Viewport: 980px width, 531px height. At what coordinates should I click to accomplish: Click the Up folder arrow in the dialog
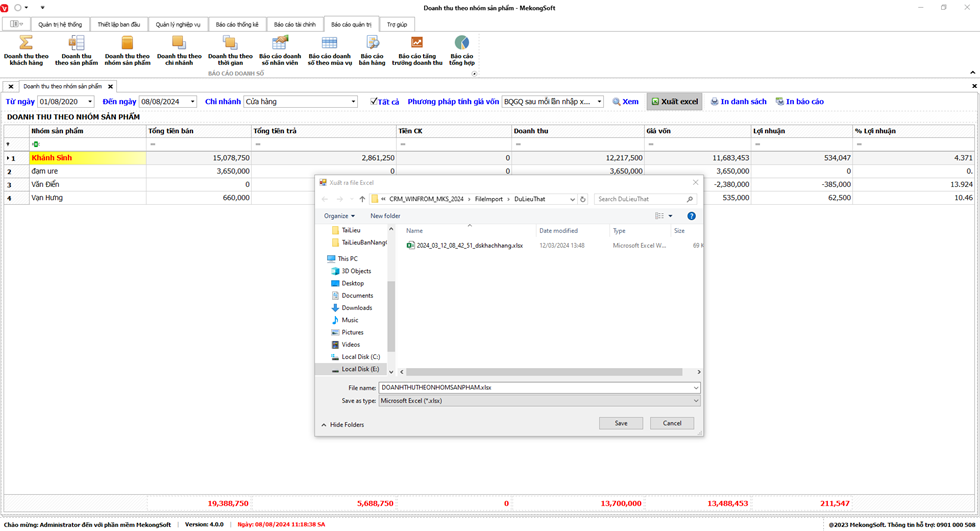pyautogui.click(x=362, y=199)
